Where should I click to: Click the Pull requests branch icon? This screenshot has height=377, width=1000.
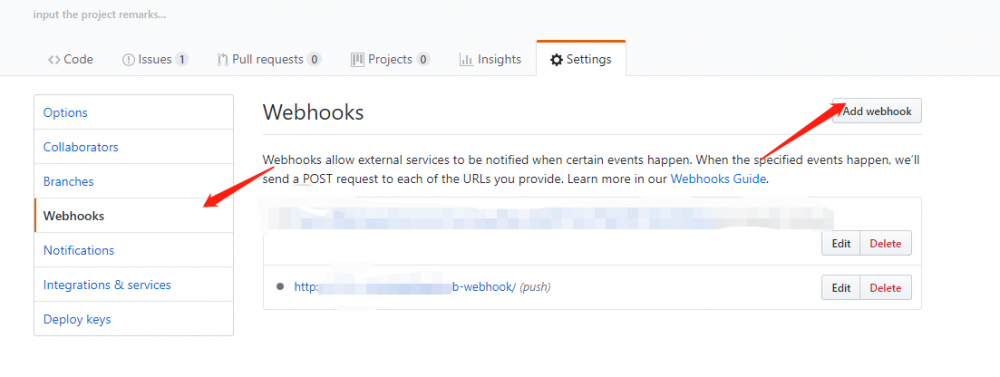coord(223,60)
